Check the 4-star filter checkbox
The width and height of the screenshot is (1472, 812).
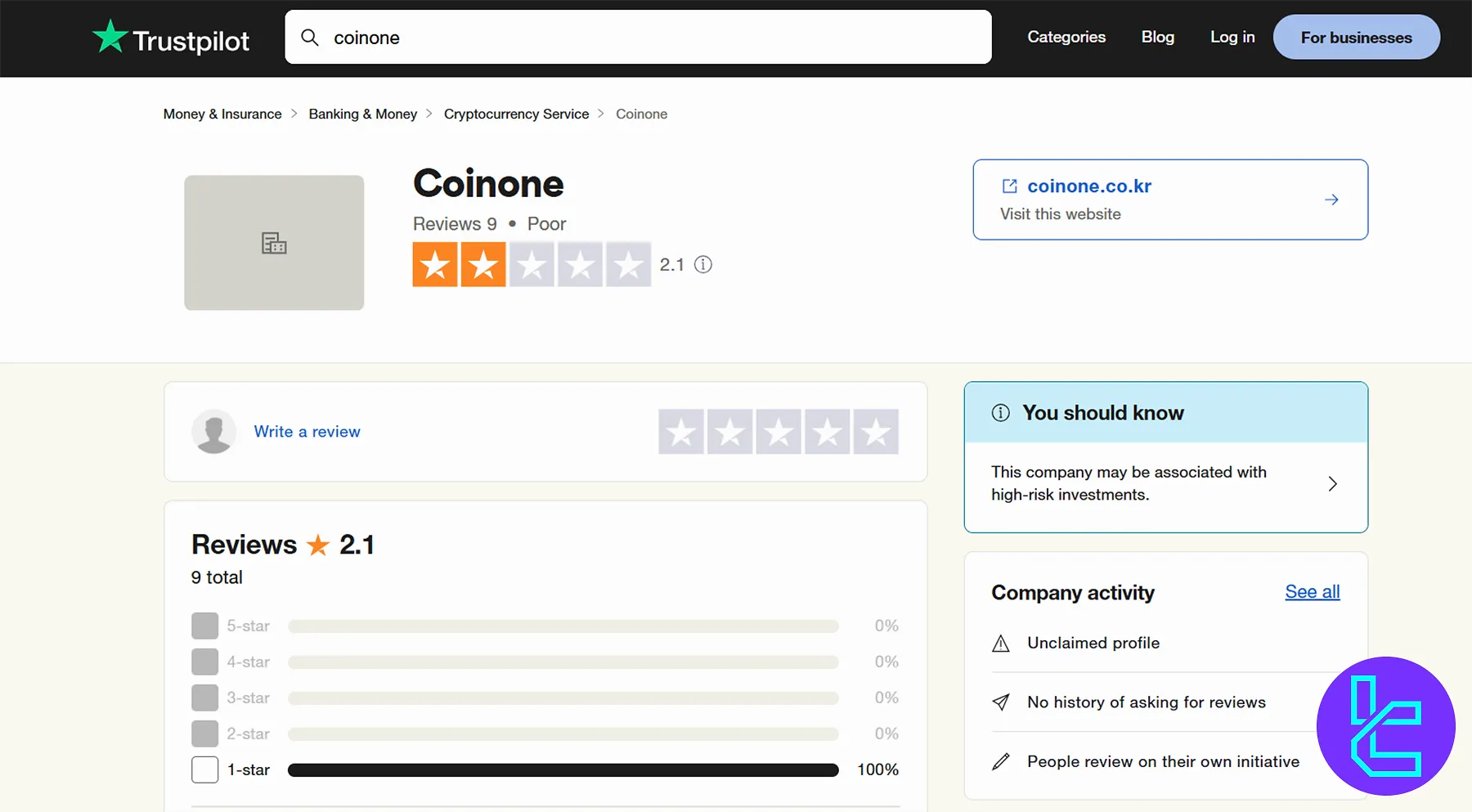205,662
